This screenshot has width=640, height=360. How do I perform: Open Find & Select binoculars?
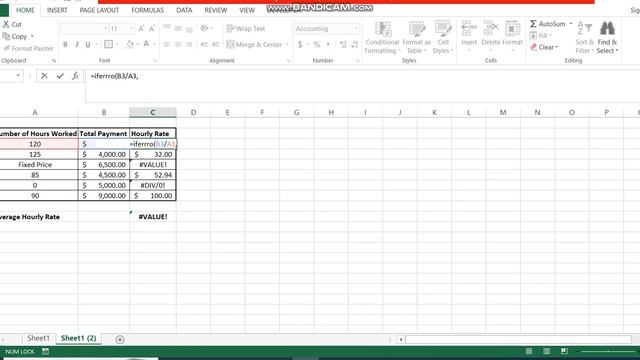[607, 38]
